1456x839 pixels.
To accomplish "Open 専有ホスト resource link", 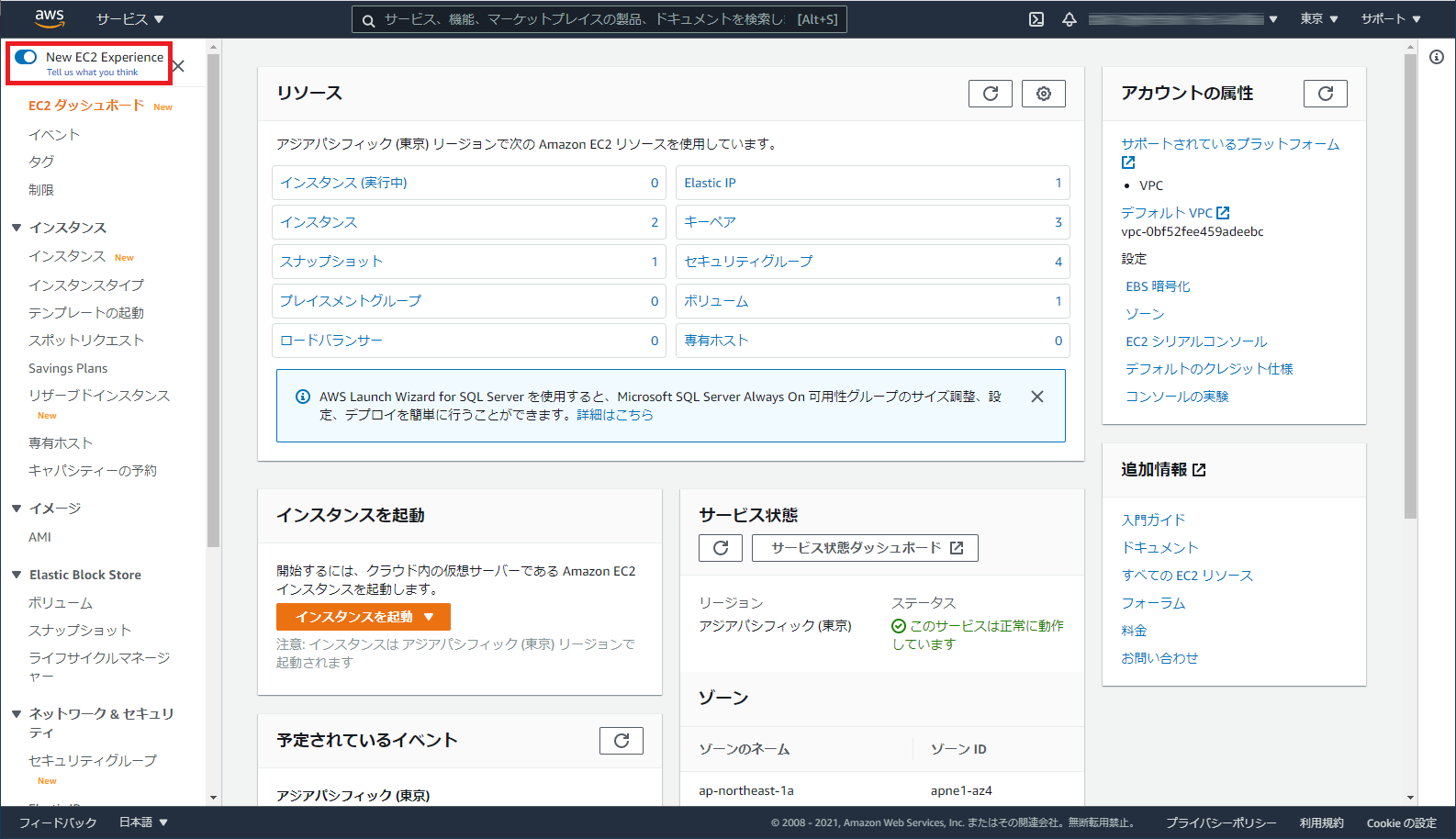I will tap(716, 341).
